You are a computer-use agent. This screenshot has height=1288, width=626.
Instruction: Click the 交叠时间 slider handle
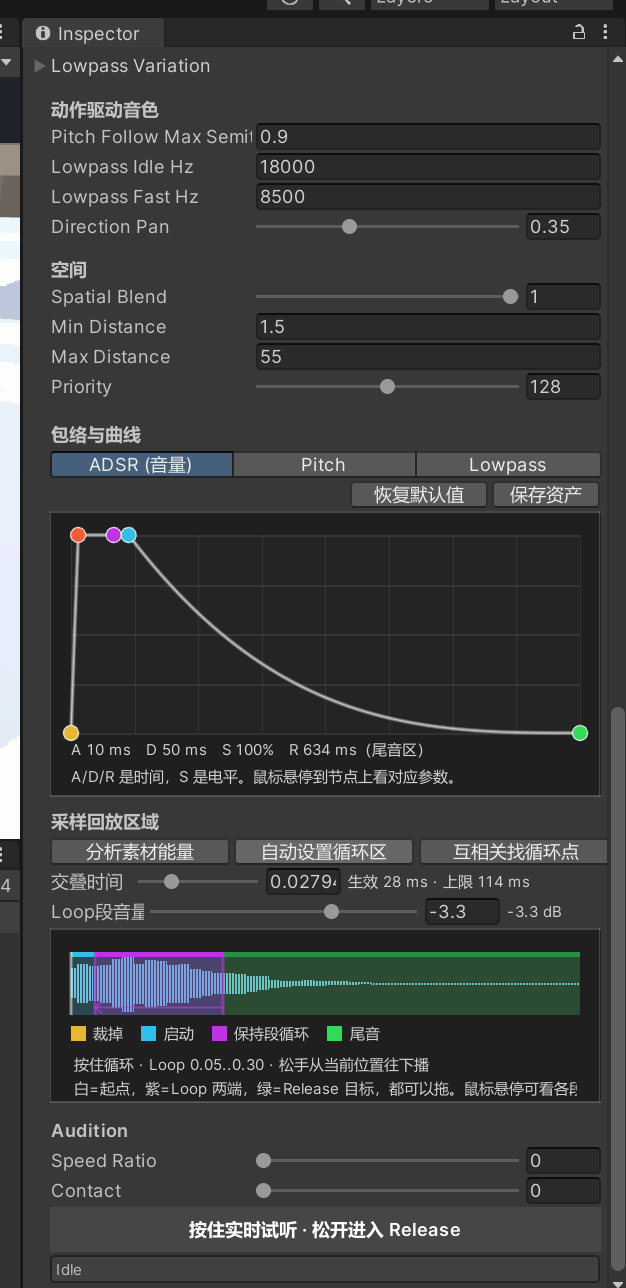171,882
